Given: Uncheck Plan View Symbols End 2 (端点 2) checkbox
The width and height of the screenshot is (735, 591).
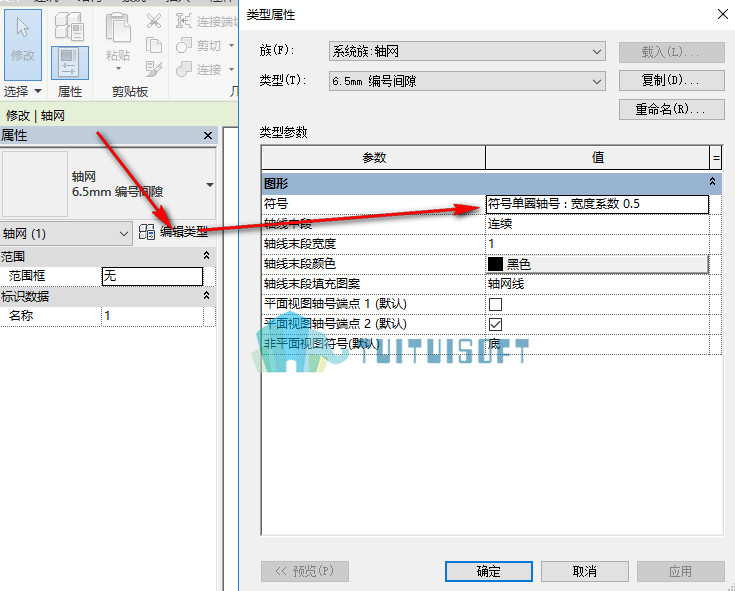Looking at the screenshot, I should point(495,324).
